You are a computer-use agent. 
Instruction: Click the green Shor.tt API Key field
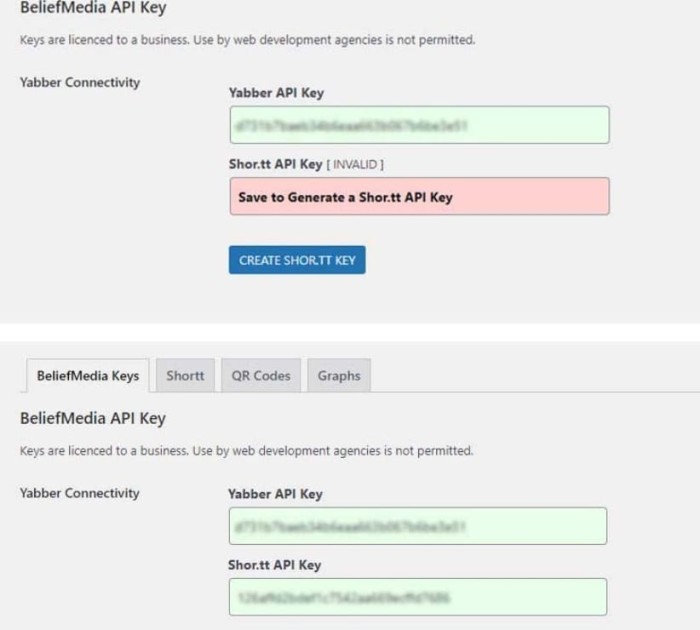418,597
